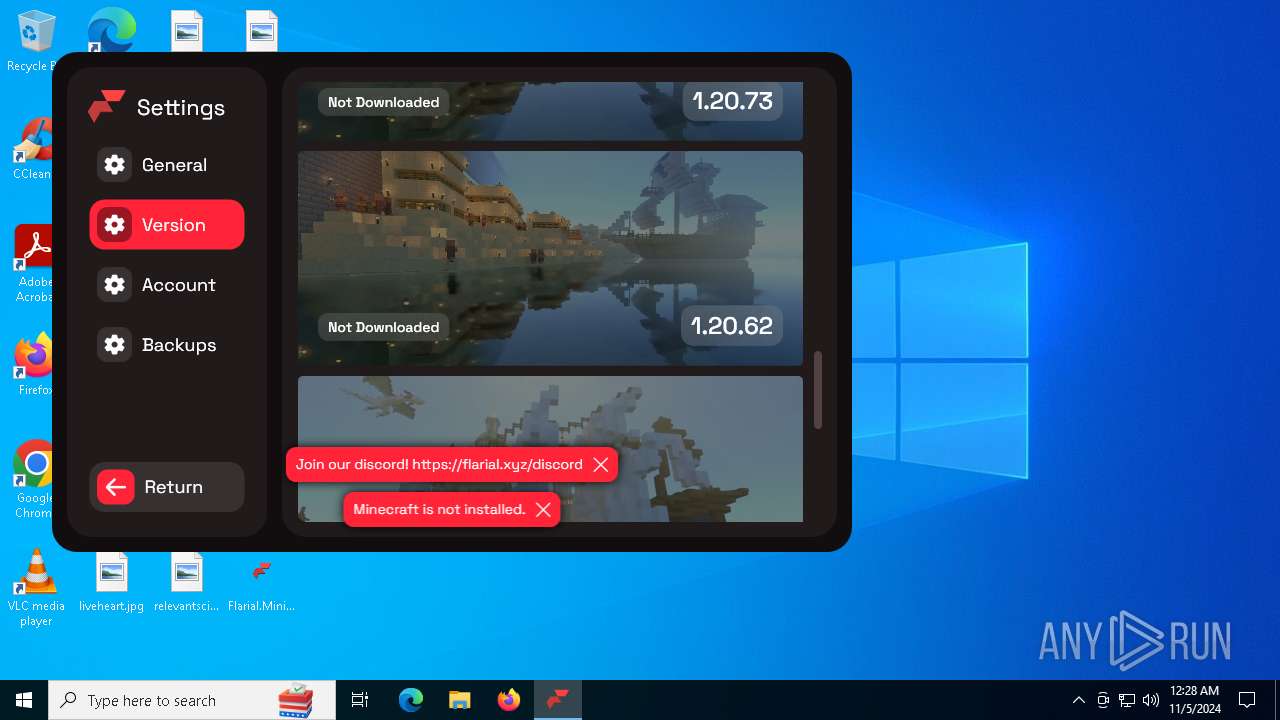The width and height of the screenshot is (1280, 720).
Task: Open network settings in system tray
Action: pyautogui.click(x=1127, y=700)
